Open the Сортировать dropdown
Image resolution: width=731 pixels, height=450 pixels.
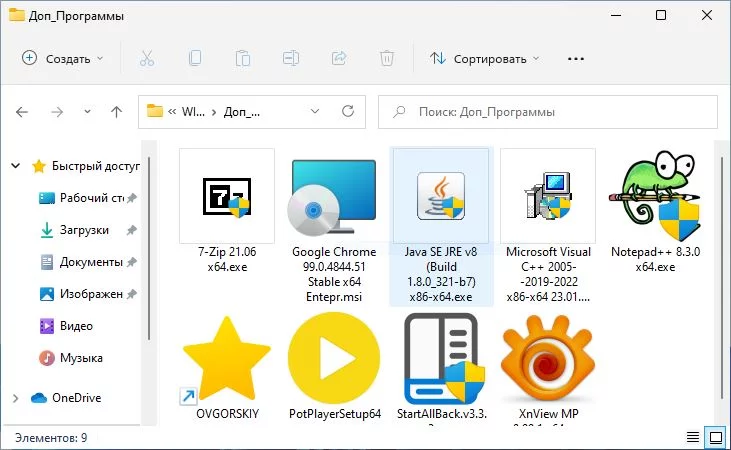click(x=484, y=59)
